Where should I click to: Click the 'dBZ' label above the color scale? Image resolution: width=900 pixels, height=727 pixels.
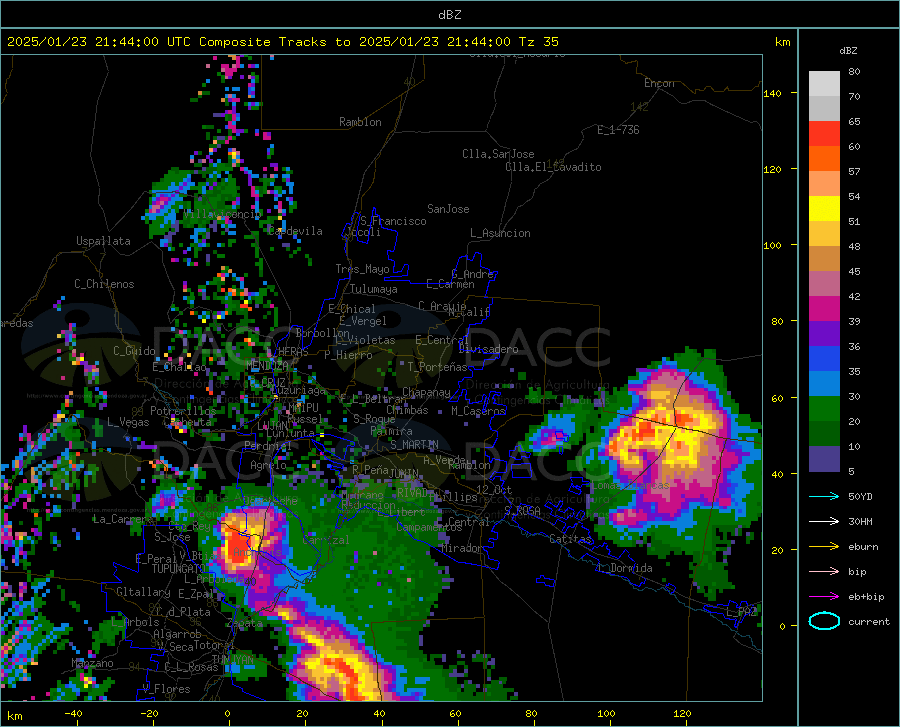point(848,50)
